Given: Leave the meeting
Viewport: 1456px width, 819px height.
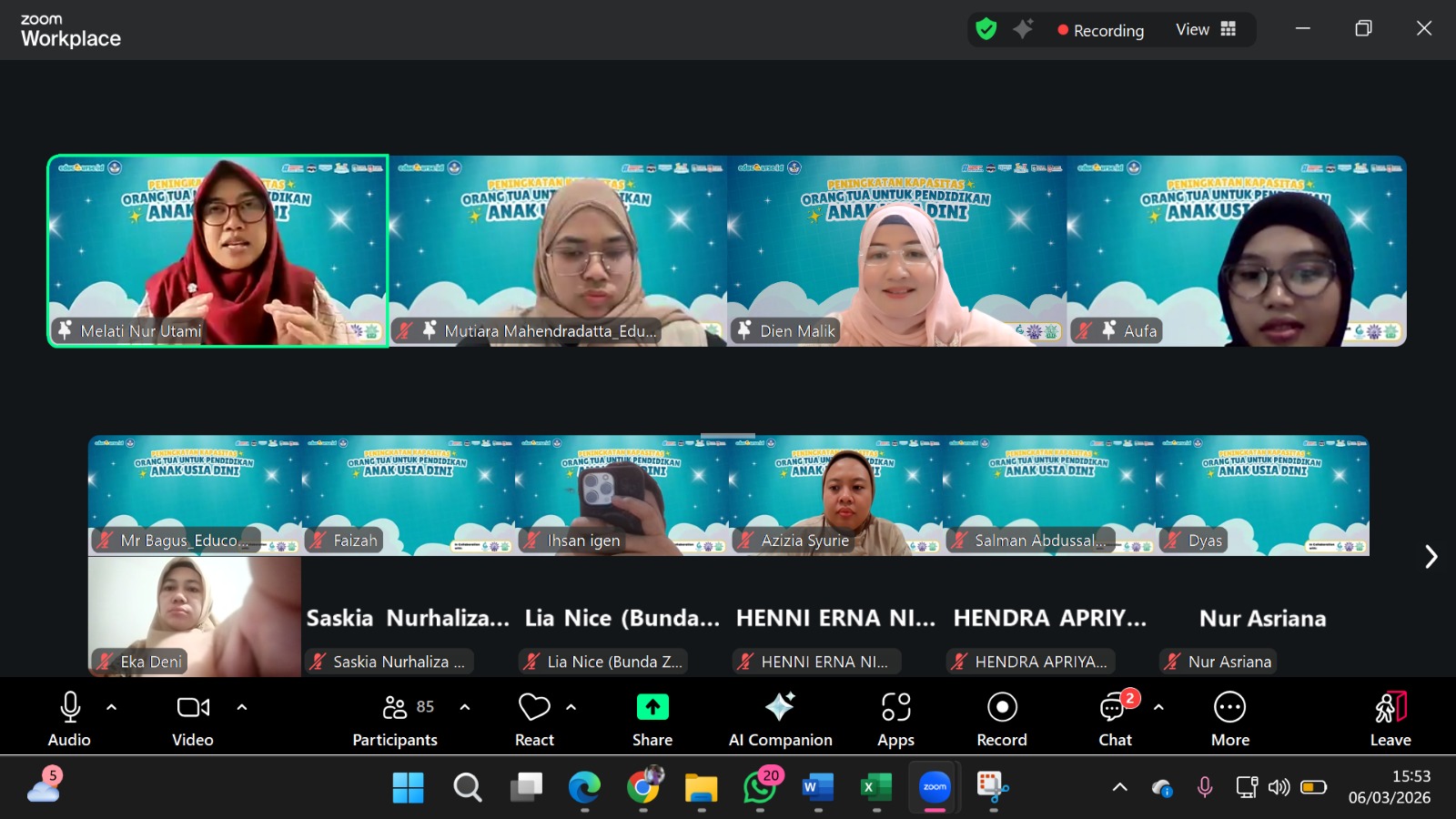Looking at the screenshot, I should coord(1390,719).
